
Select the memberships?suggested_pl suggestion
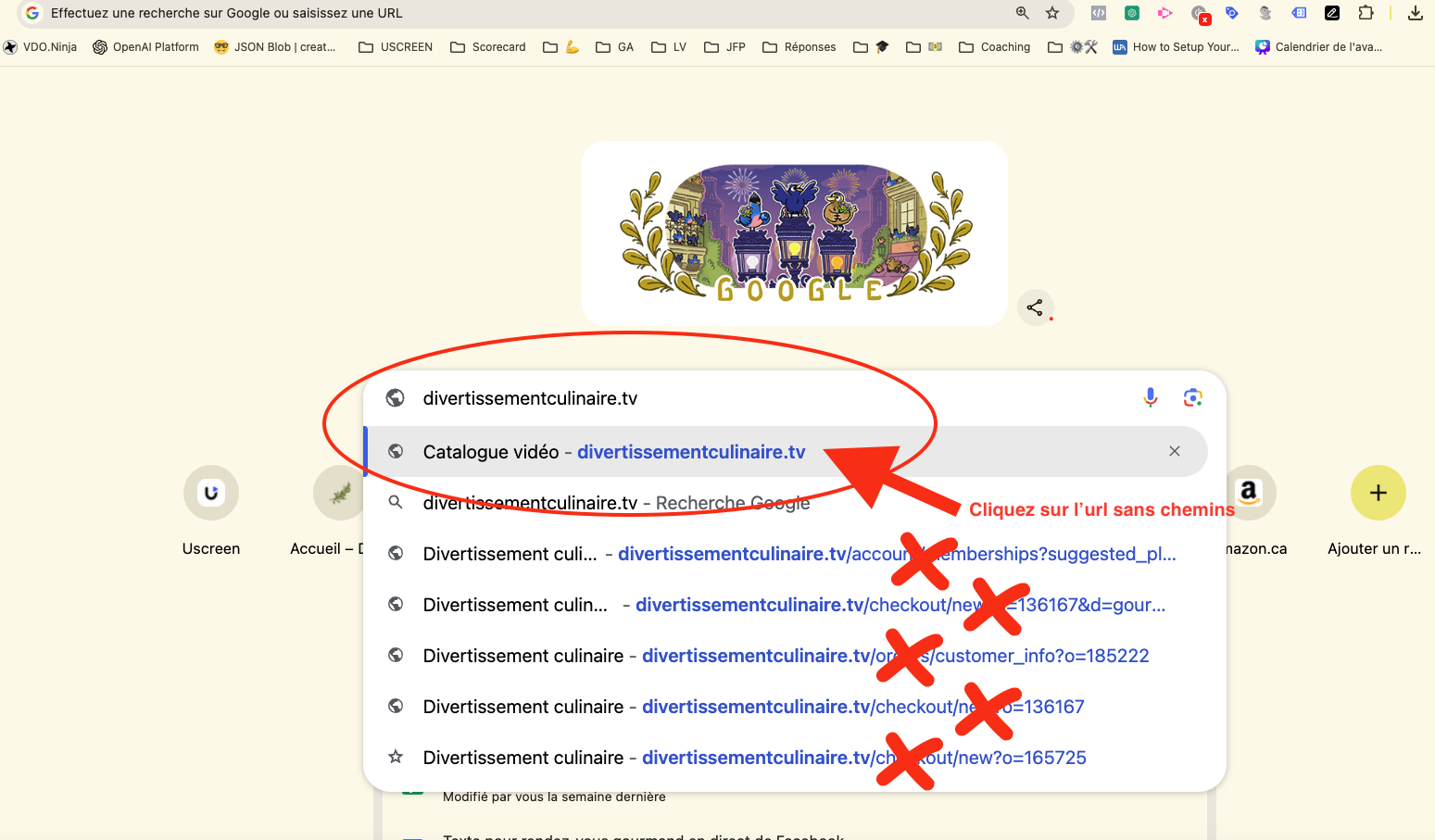click(x=787, y=554)
